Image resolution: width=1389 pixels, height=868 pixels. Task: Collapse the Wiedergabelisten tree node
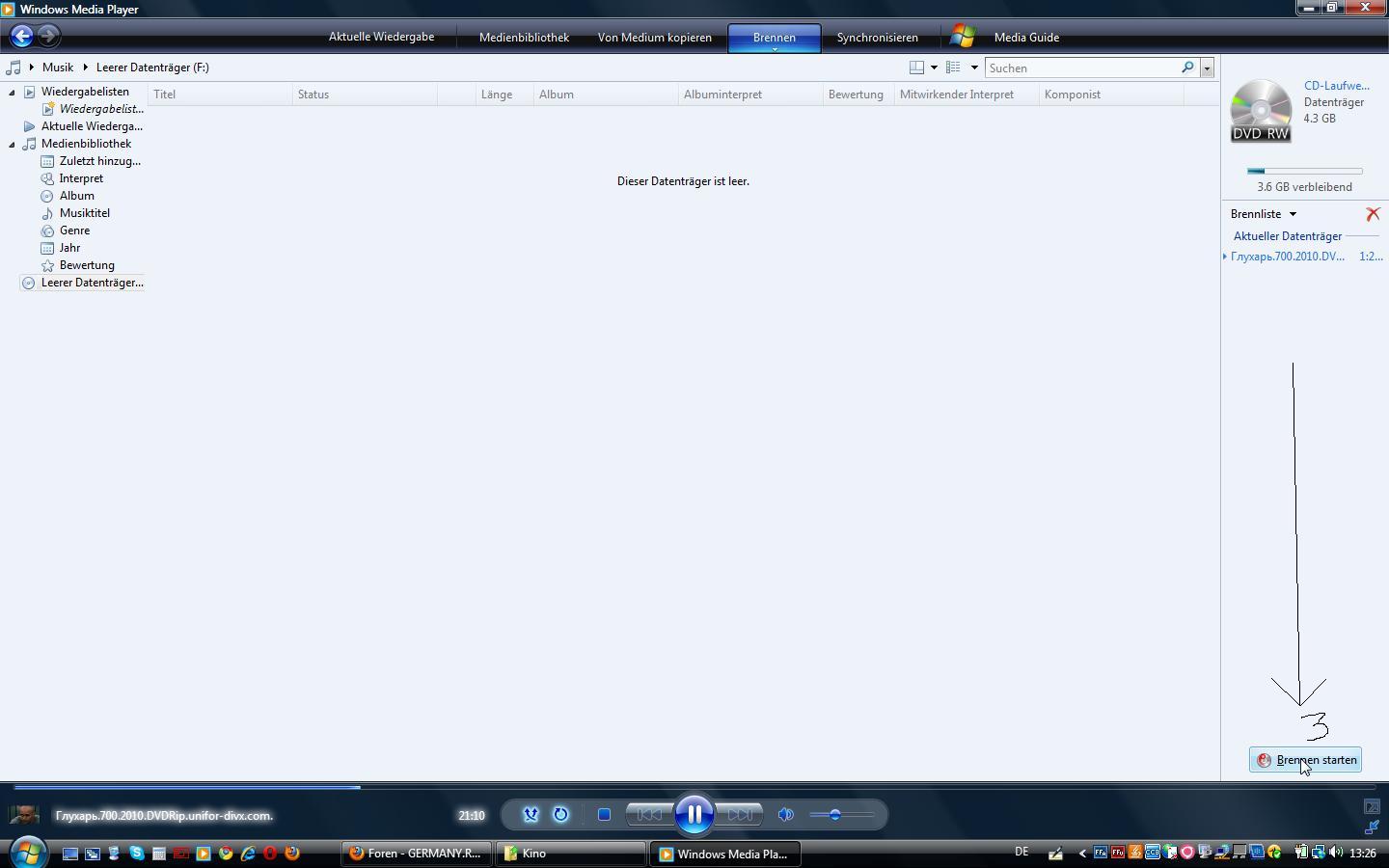click(12, 92)
